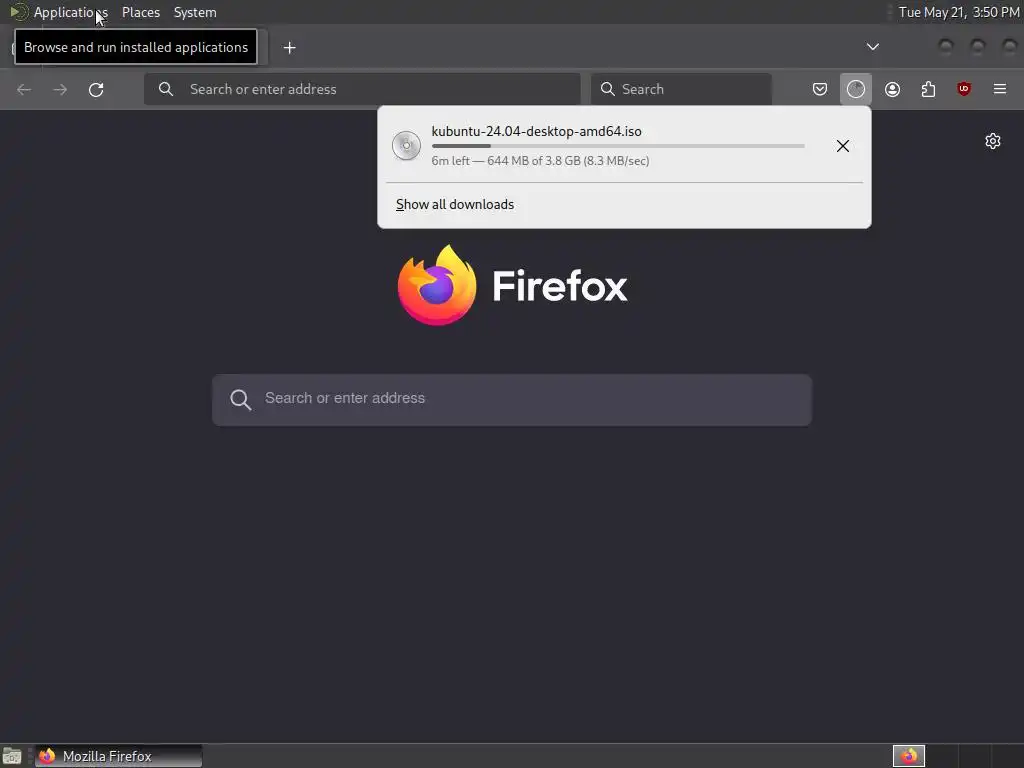Click download status '6m left — 644 MB'
Screen dimensions: 1024x768
pos(540,161)
